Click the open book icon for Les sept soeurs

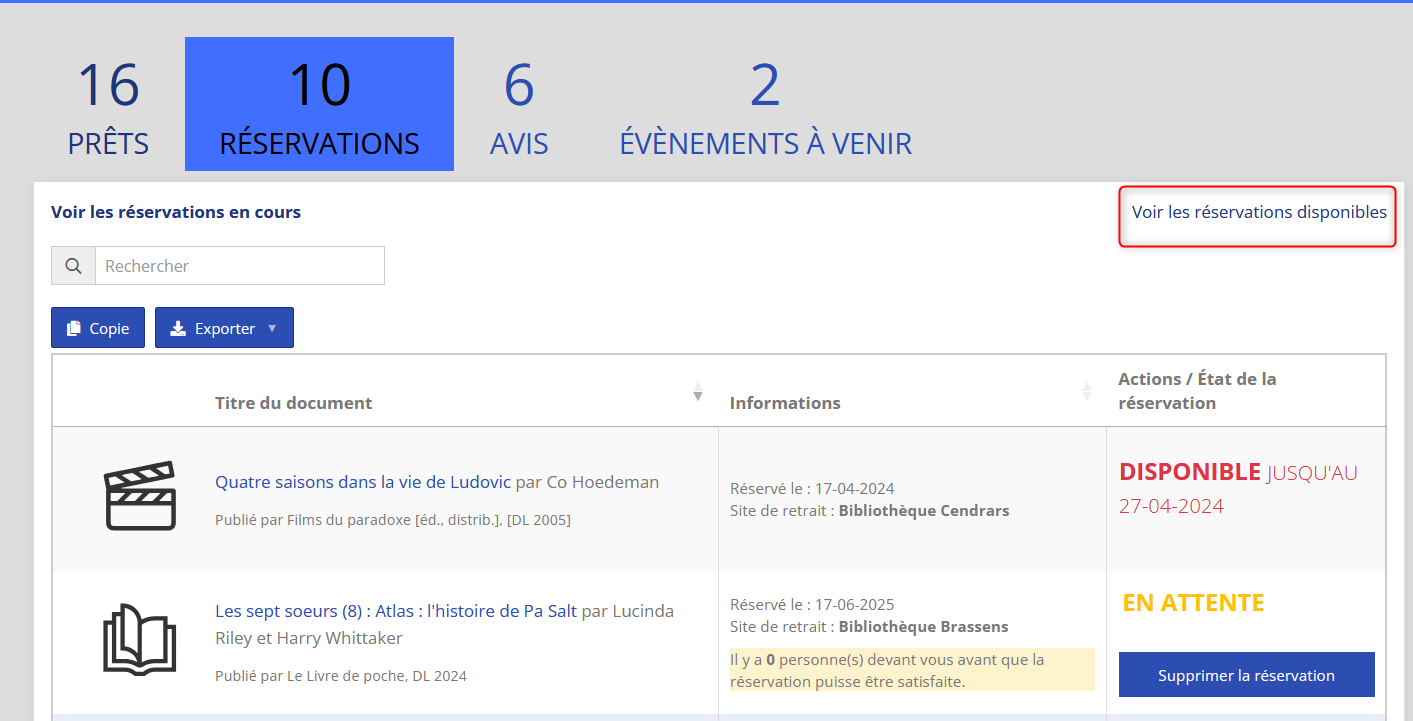(140, 638)
